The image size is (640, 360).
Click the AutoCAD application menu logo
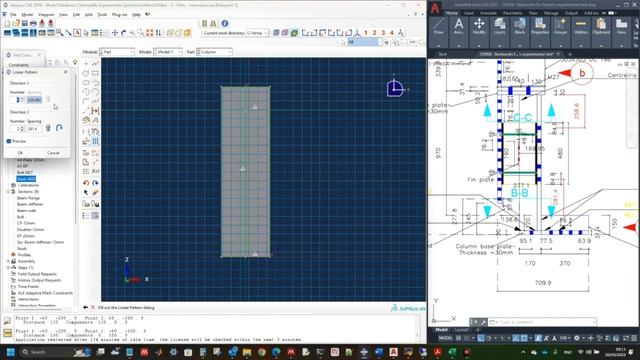[x=435, y=8]
